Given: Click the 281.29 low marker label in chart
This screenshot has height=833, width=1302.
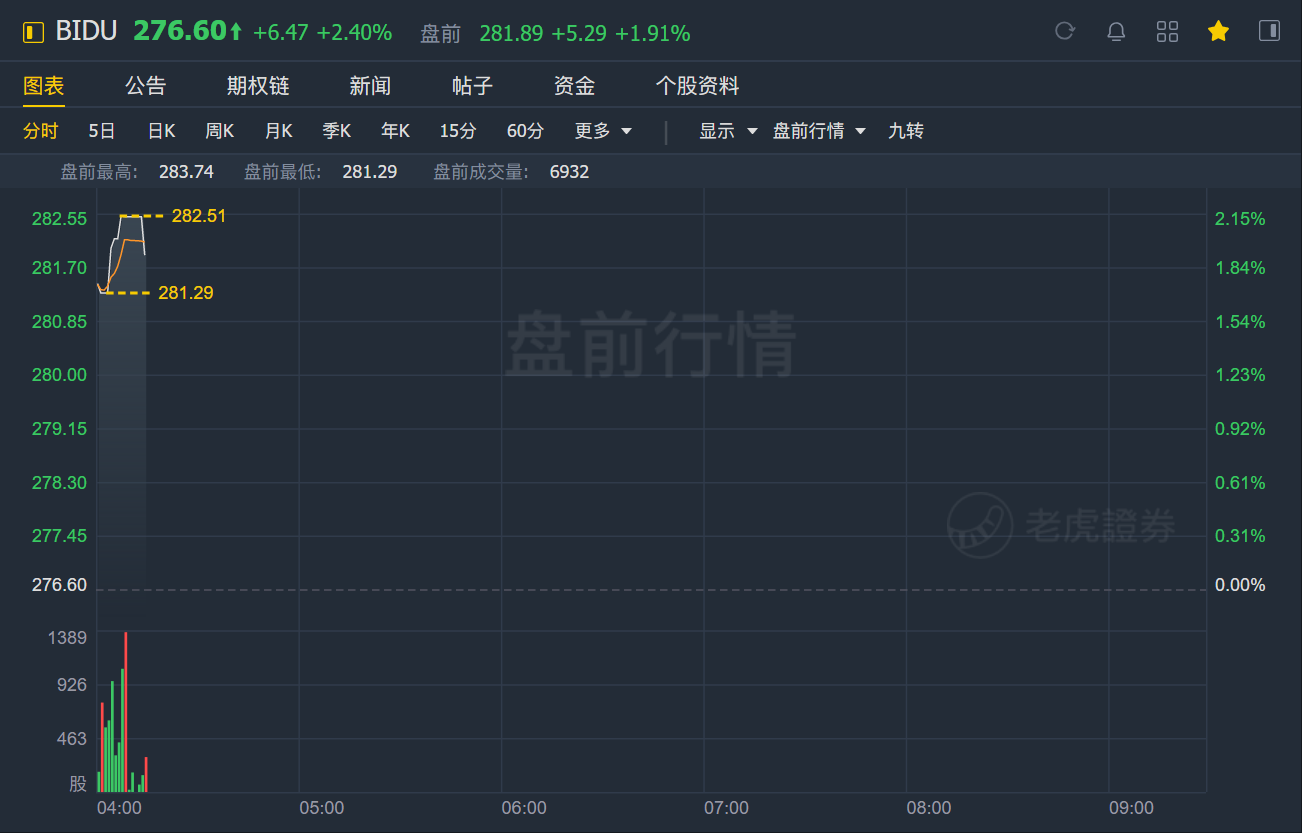Looking at the screenshot, I should tap(186, 293).
